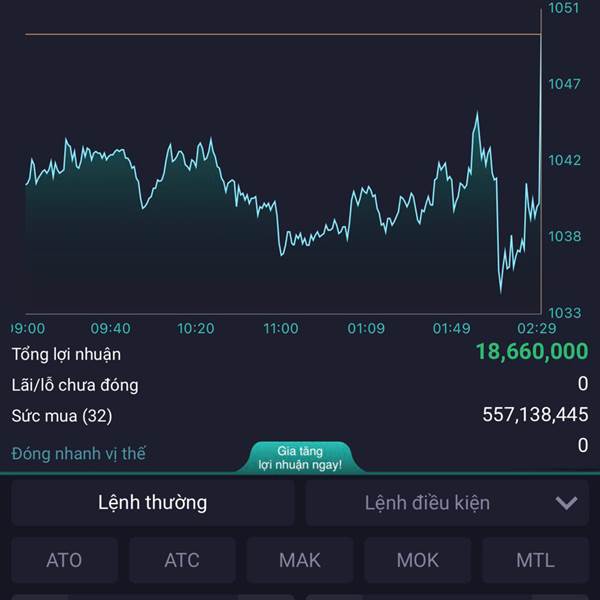Tap the Sức mua (32) label
Image resolution: width=600 pixels, height=600 pixels.
62,416
